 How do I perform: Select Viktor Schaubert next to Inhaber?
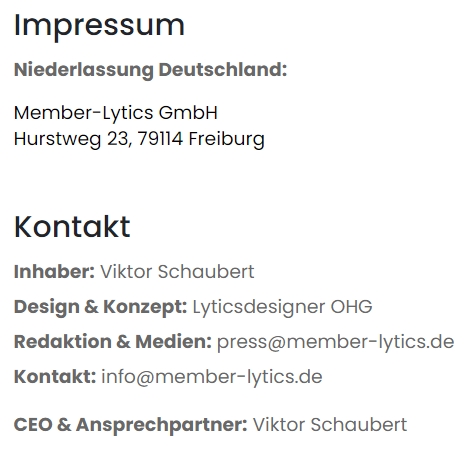[177, 271]
